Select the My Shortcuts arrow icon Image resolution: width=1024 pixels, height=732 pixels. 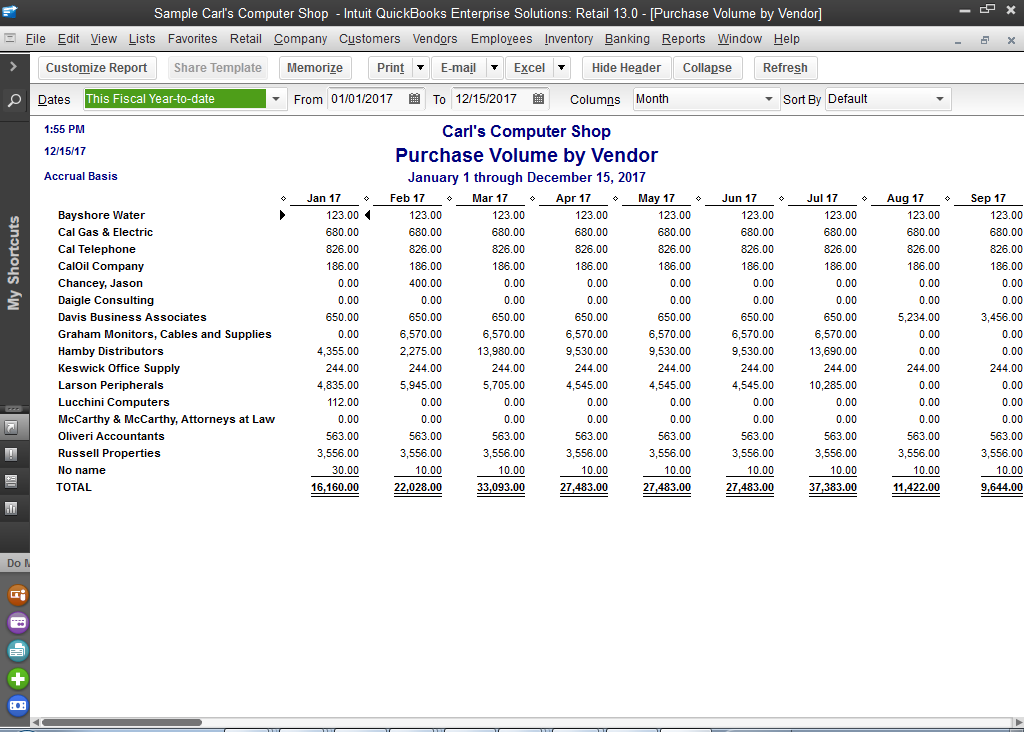pos(11,428)
